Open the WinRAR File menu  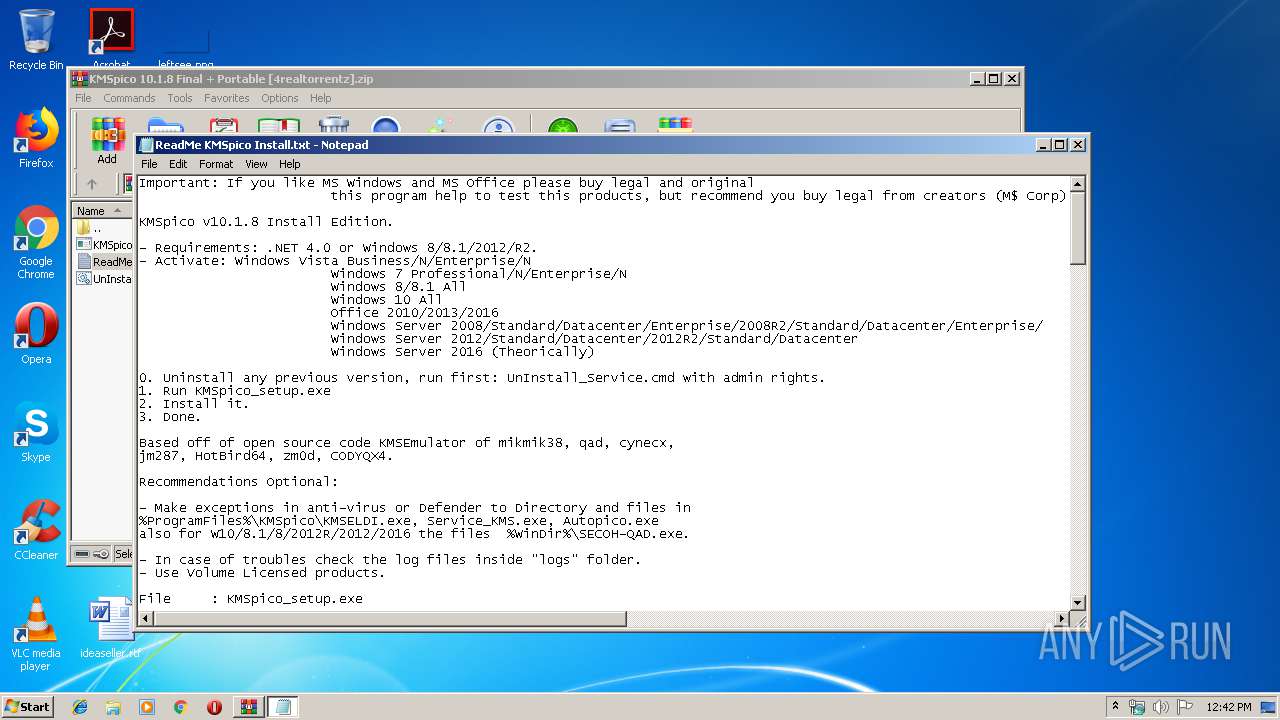point(83,98)
